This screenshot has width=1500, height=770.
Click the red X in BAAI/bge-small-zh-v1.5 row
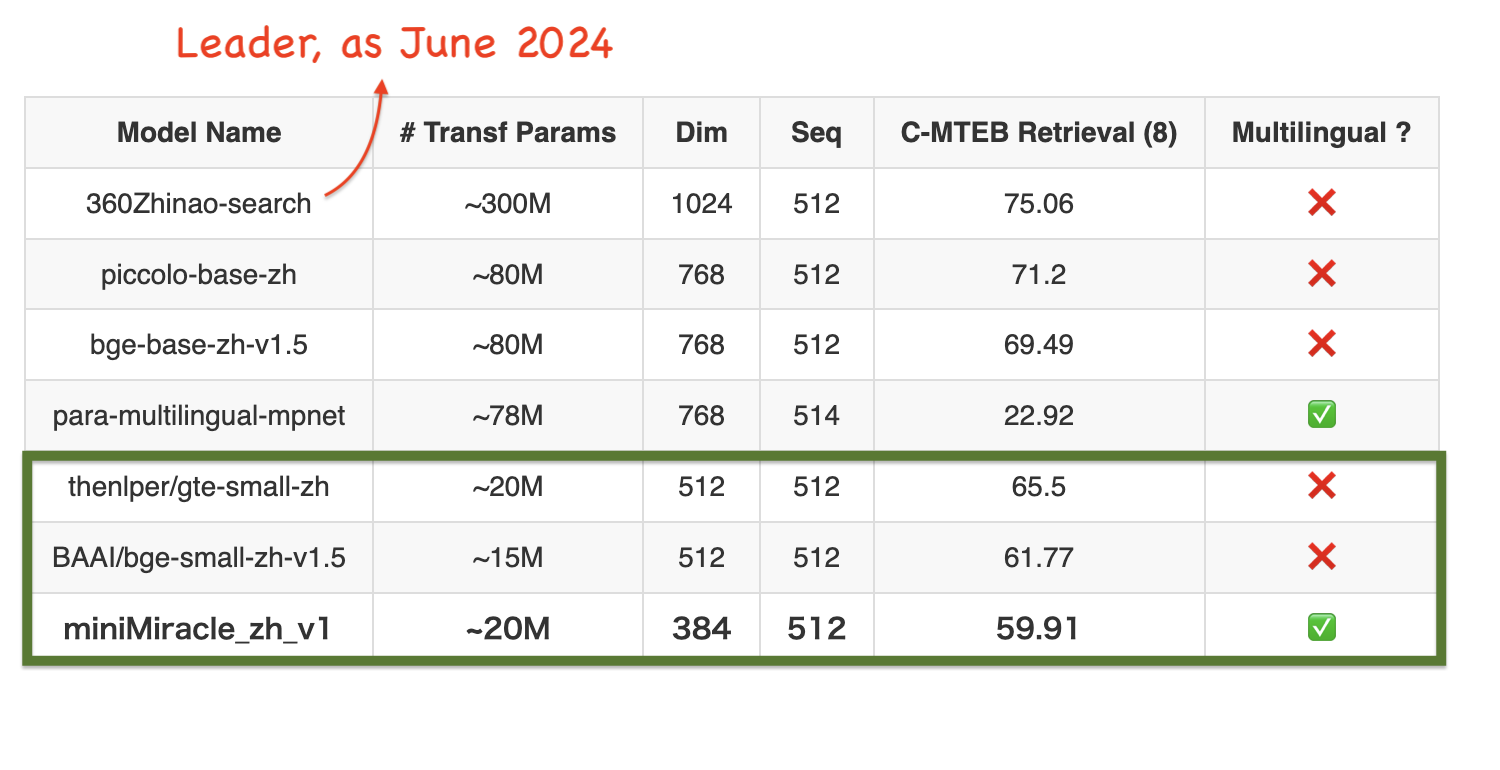(1321, 557)
